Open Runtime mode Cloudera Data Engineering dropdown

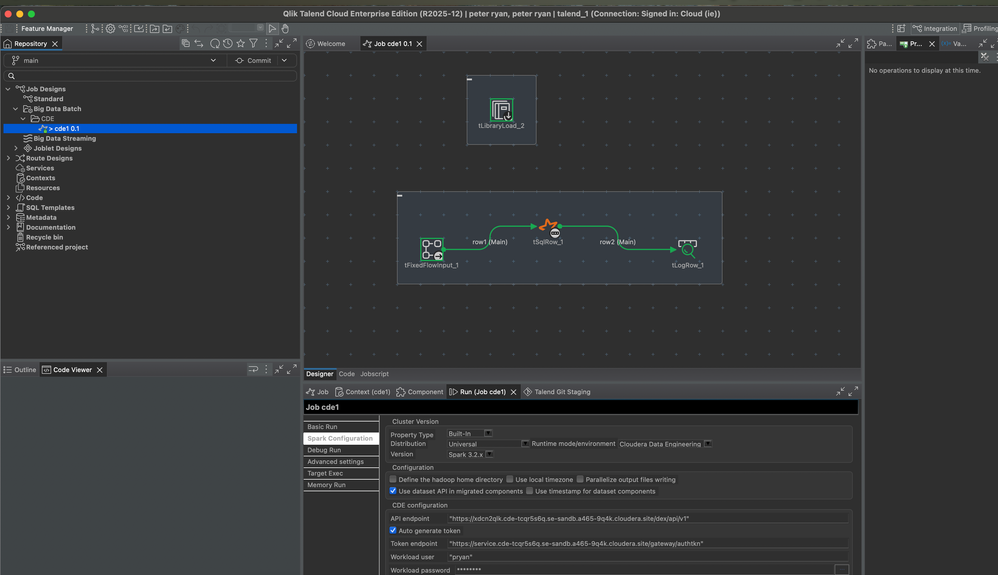(708, 444)
